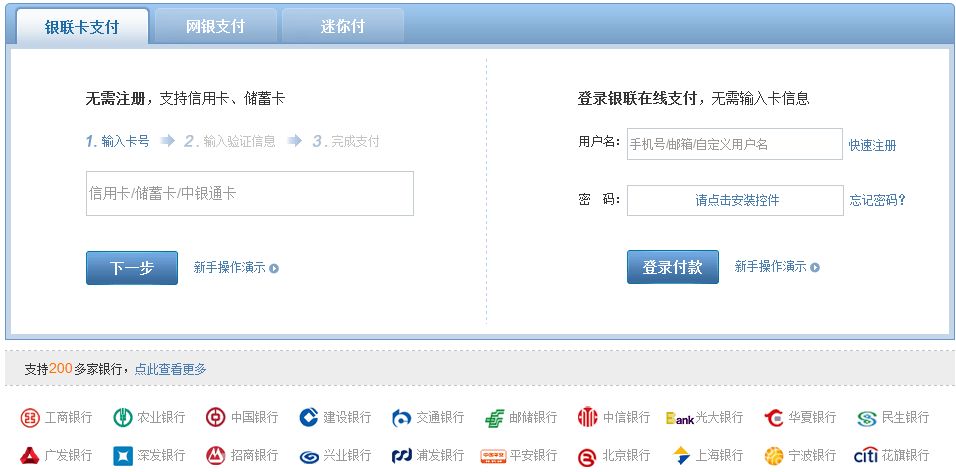Click the 招商银行 logo icon
This screenshot has width=956, height=472.
tap(215, 456)
